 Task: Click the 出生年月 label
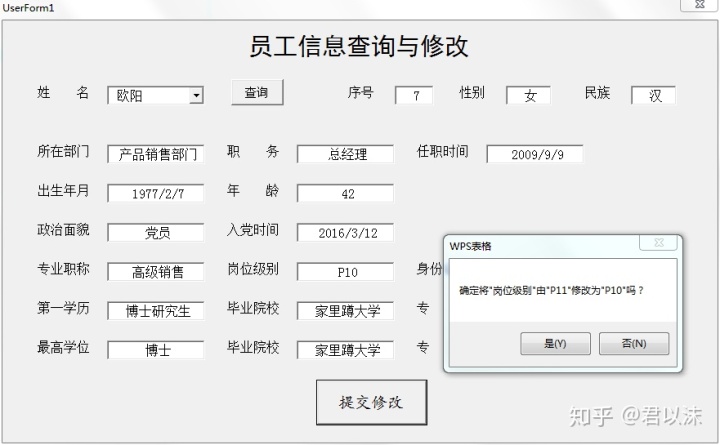coord(63,190)
